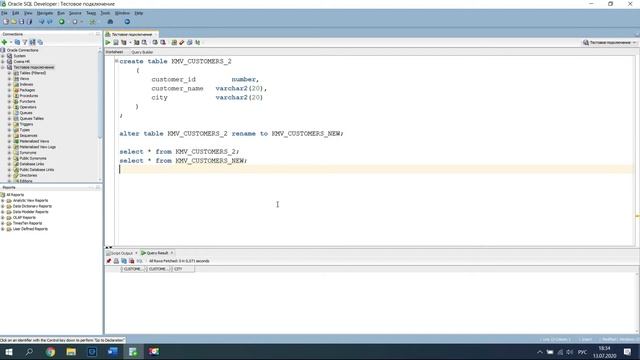Select Public Synonyms in the tree
Screen dimensions: 640x360
[x=33, y=158]
